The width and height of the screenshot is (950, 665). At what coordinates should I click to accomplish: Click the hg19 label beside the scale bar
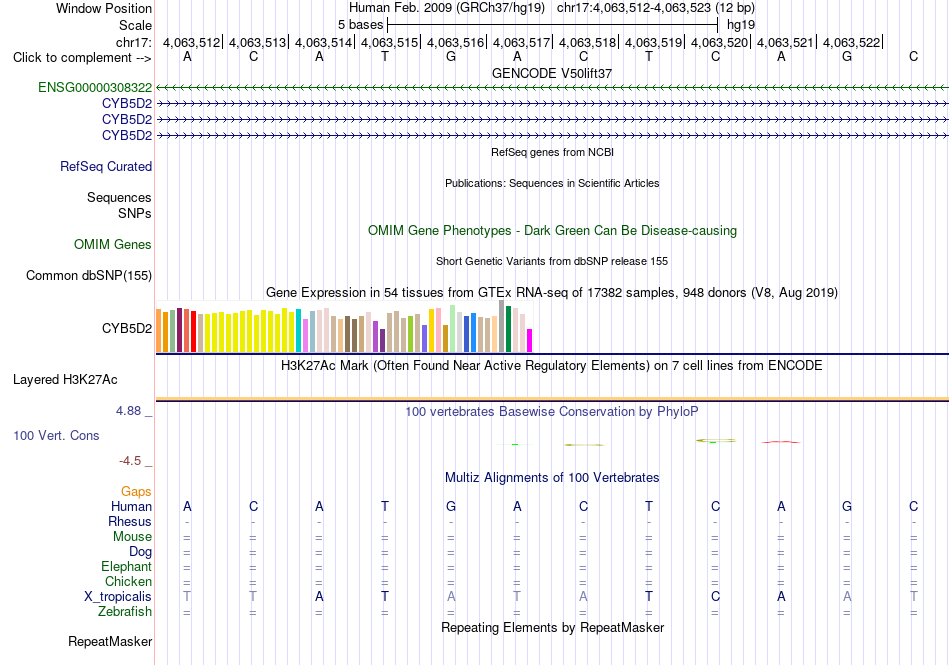click(x=741, y=25)
